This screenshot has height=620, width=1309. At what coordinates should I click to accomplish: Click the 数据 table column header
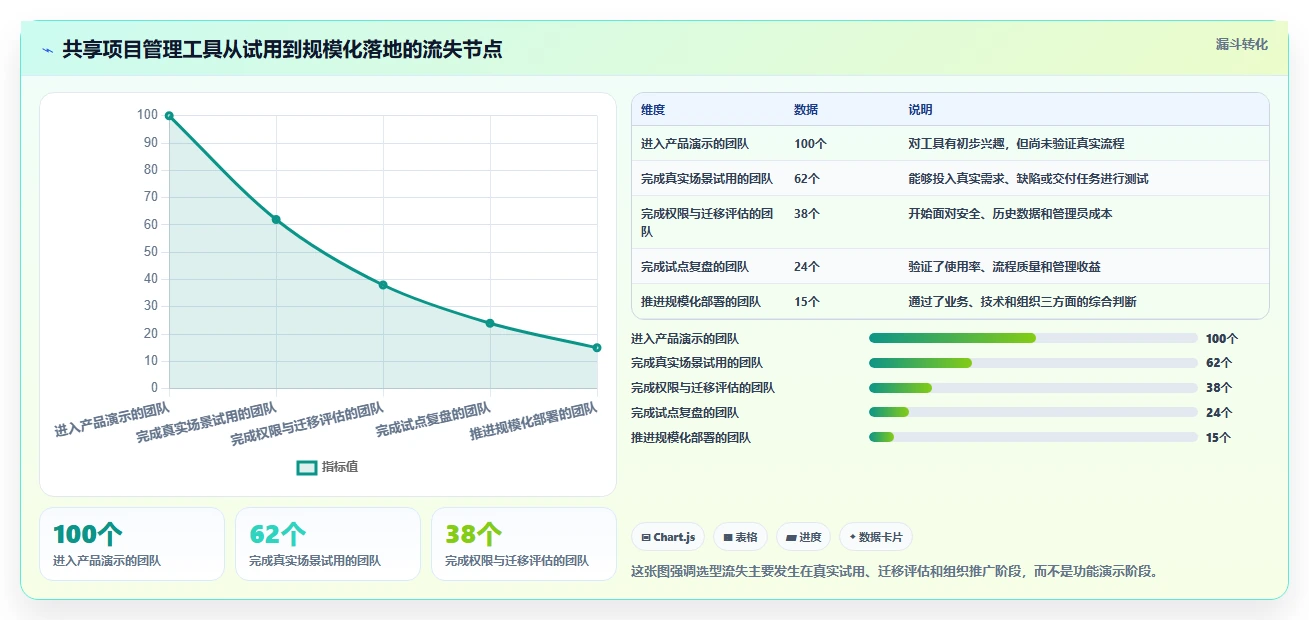tap(806, 110)
